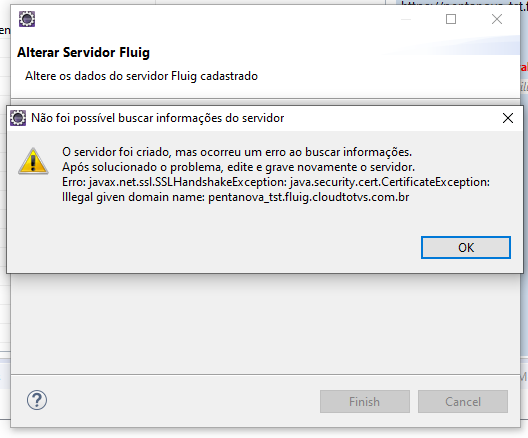Click the warning triangle icon
This screenshot has height=438, width=528.
pyautogui.click(x=33, y=161)
